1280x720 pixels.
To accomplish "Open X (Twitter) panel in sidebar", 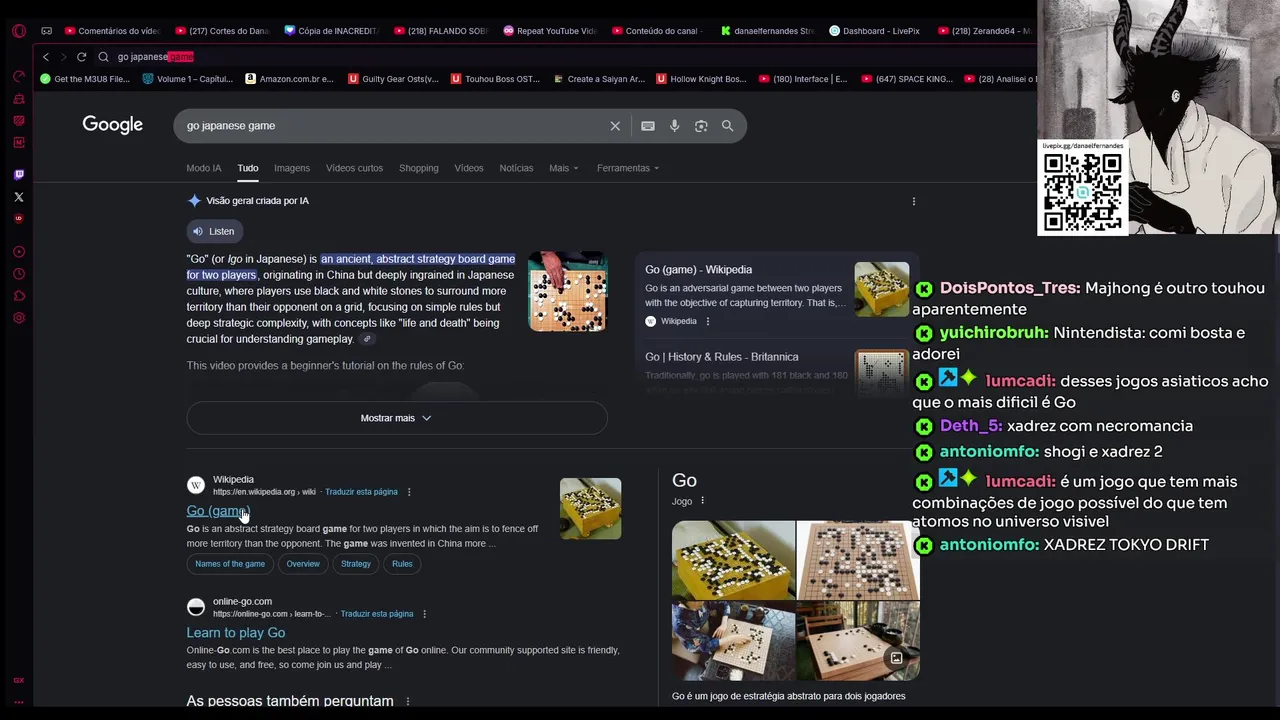I will (x=18, y=197).
